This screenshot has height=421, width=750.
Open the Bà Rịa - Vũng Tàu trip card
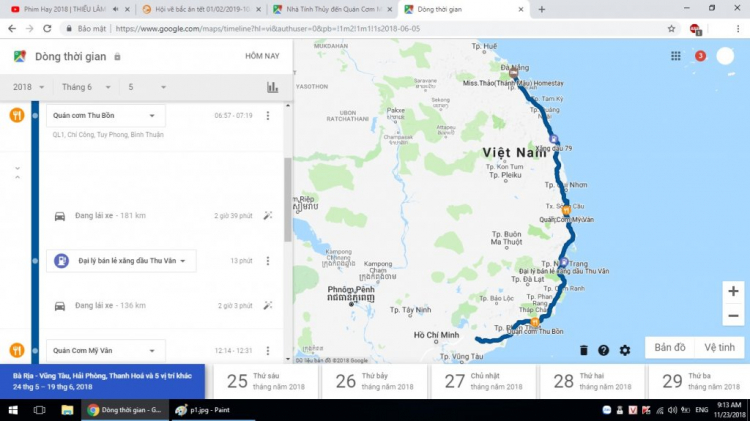coord(102,381)
